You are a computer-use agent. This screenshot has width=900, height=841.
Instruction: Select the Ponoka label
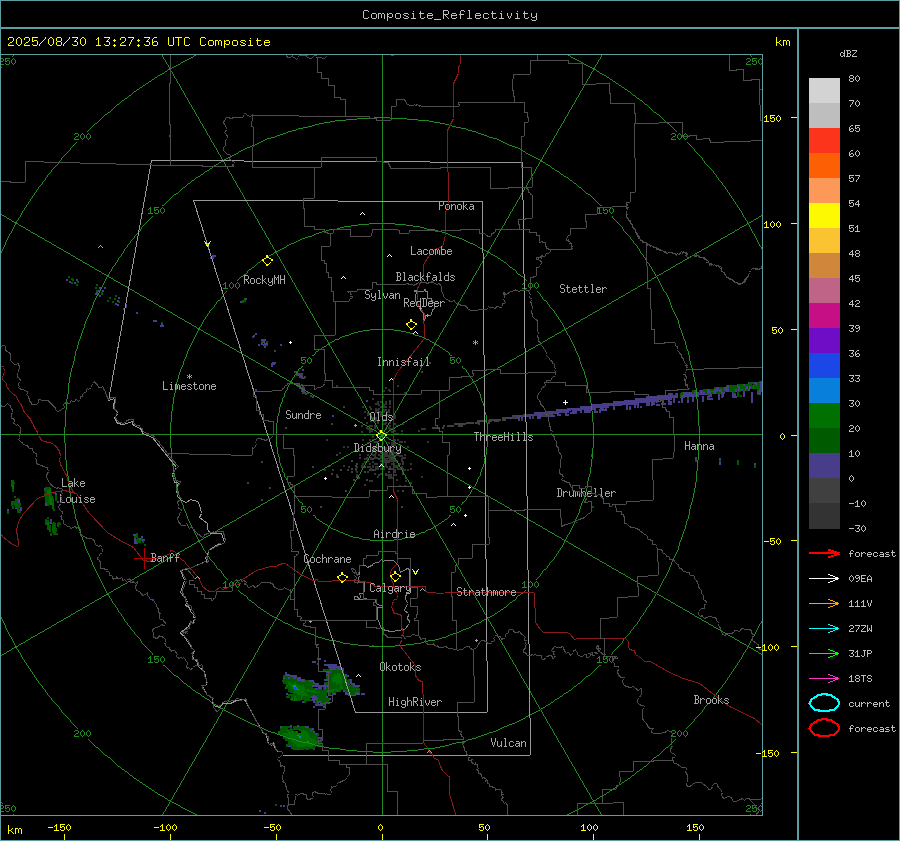[456, 206]
